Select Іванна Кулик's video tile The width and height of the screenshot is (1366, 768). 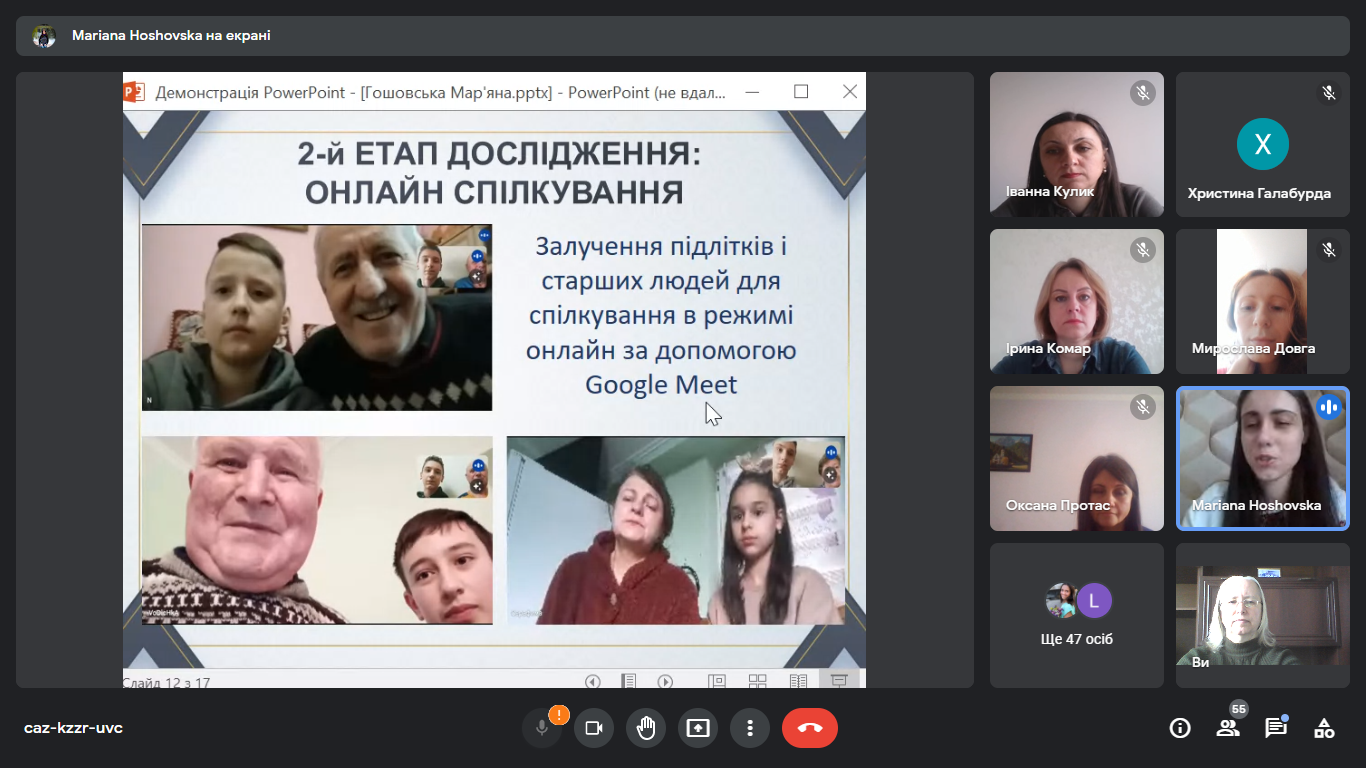1077,144
